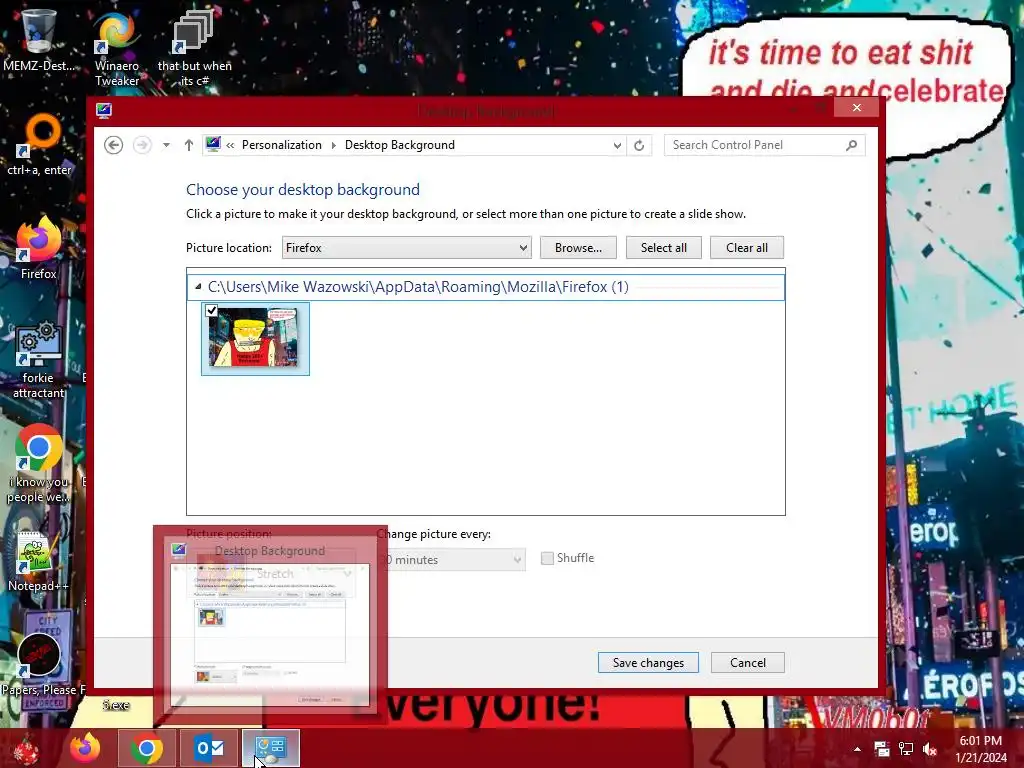Go up one level with the up arrow
The height and width of the screenshot is (768, 1024).
point(189,145)
